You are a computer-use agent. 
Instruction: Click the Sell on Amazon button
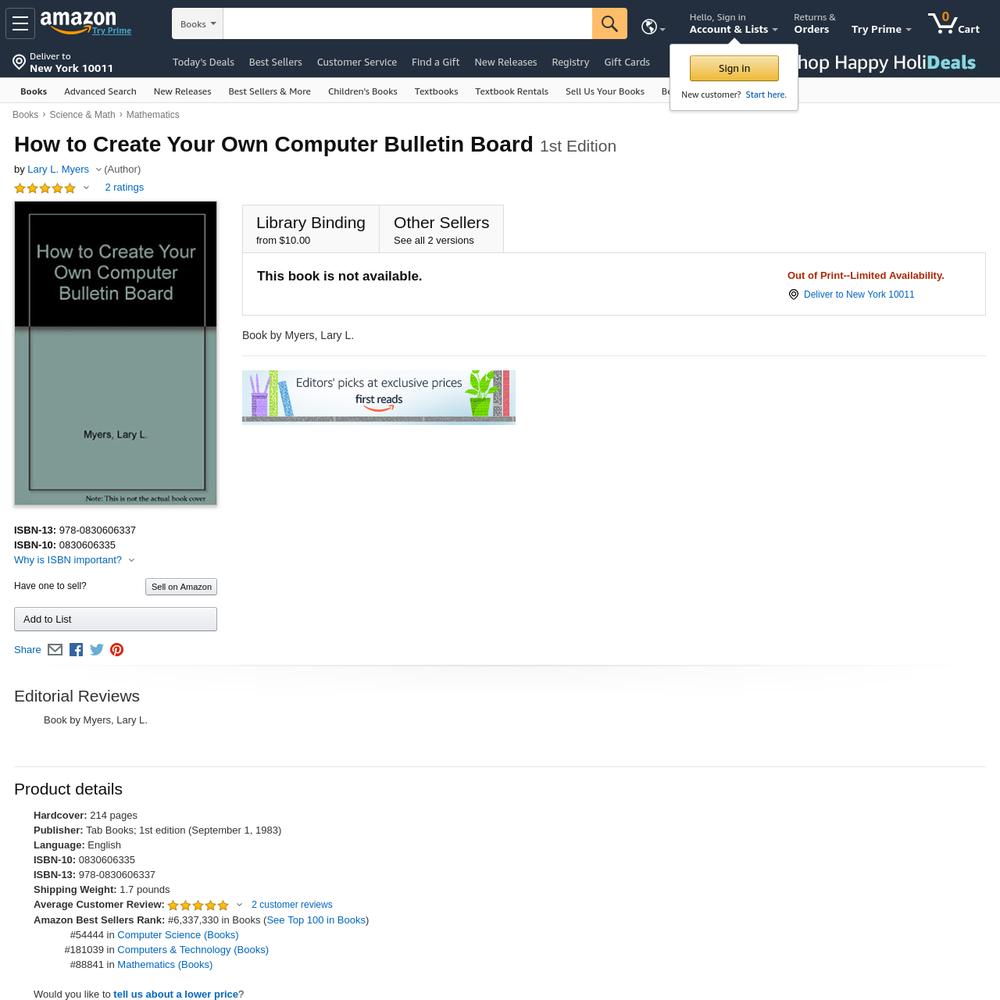coord(181,586)
